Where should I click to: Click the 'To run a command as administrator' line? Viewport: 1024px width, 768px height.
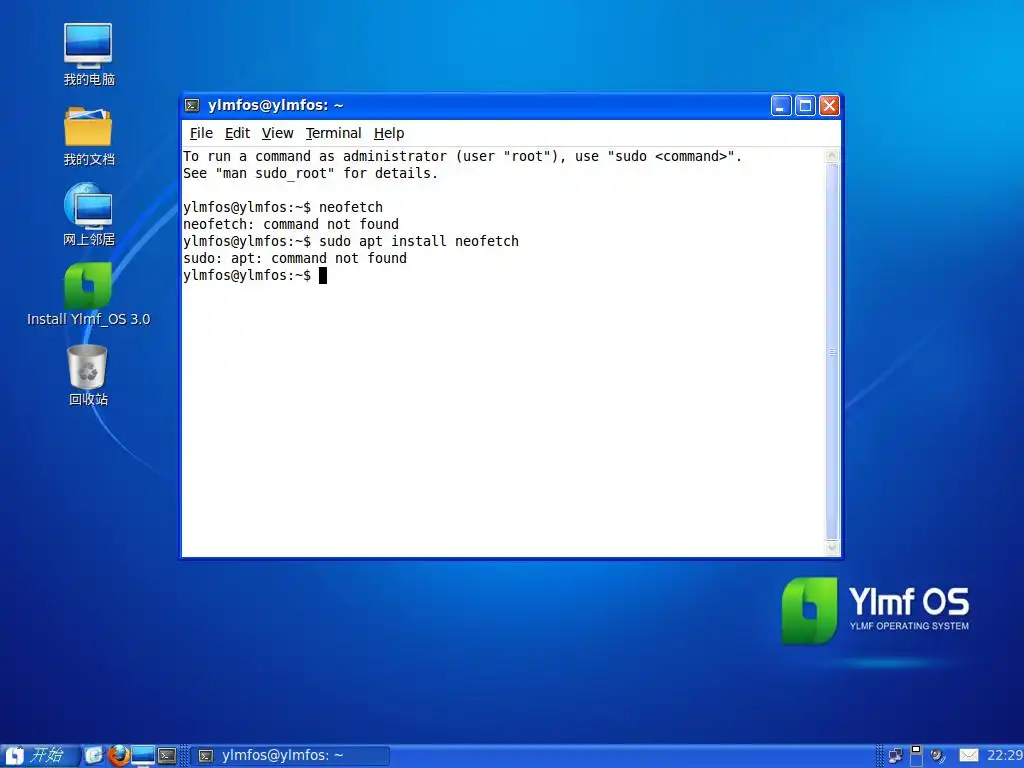tap(462, 156)
